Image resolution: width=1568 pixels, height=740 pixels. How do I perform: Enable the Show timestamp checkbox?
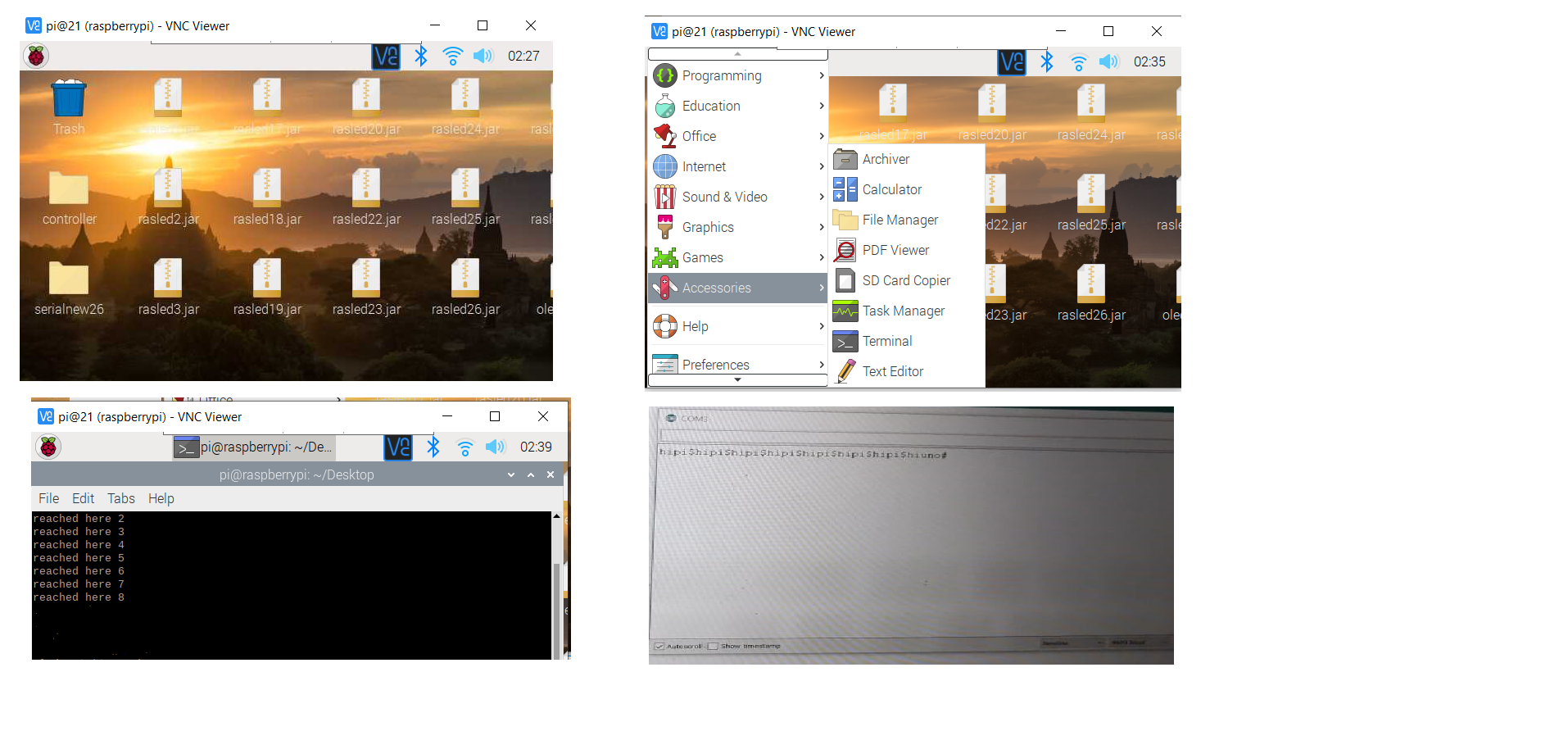713,646
